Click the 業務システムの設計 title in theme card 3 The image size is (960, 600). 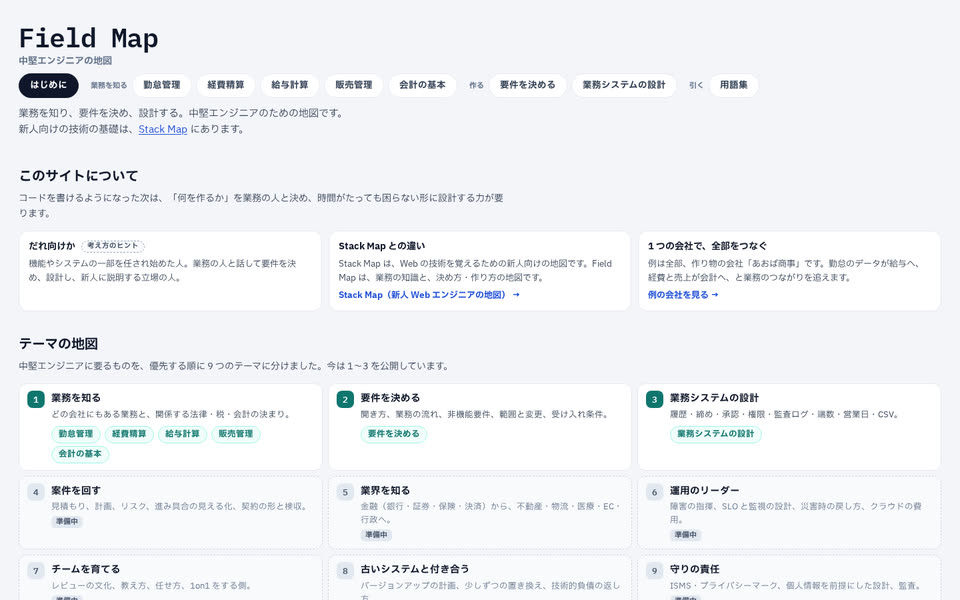coord(714,398)
